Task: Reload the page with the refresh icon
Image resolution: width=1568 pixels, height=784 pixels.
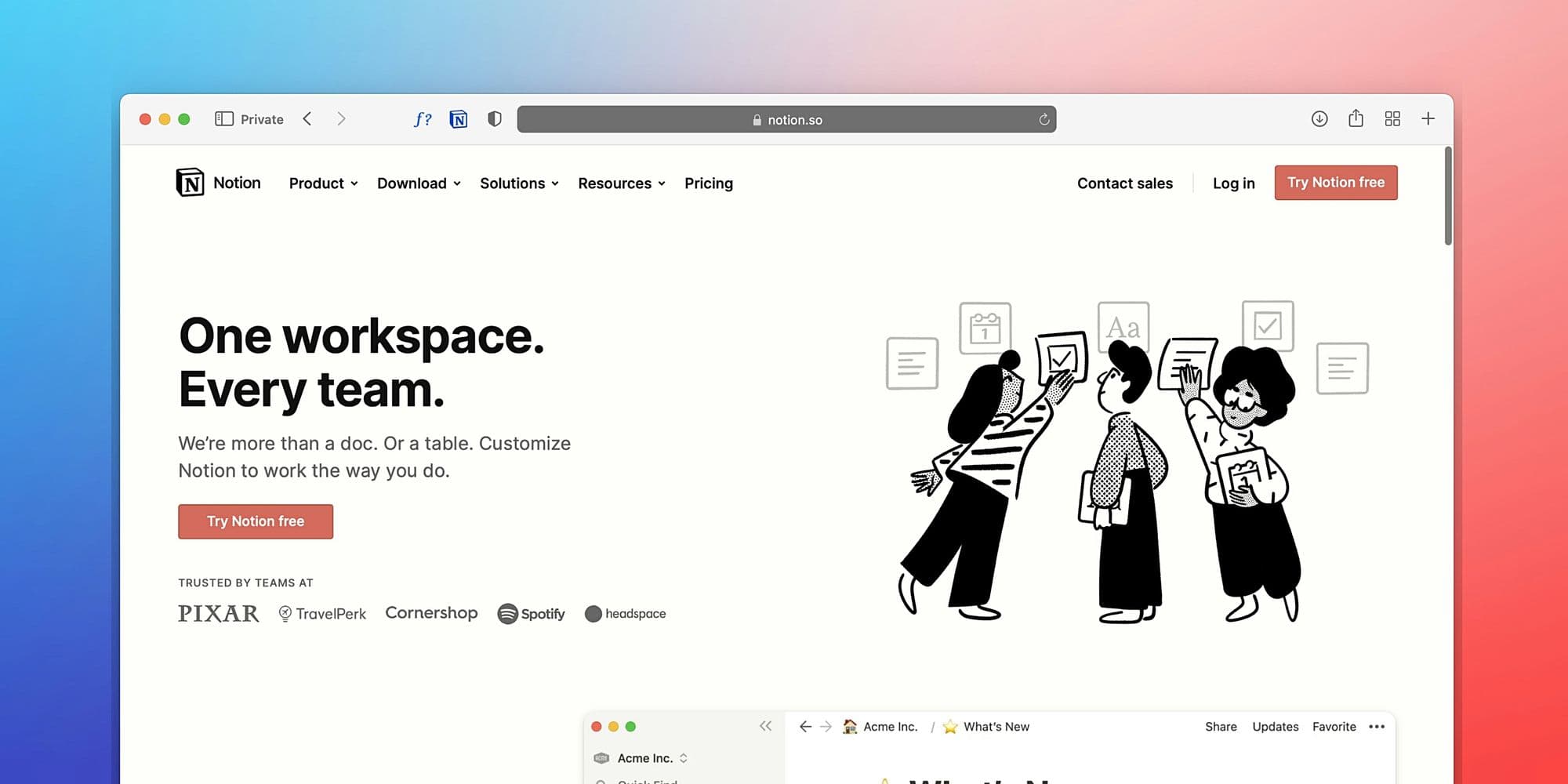Action: click(x=1044, y=120)
